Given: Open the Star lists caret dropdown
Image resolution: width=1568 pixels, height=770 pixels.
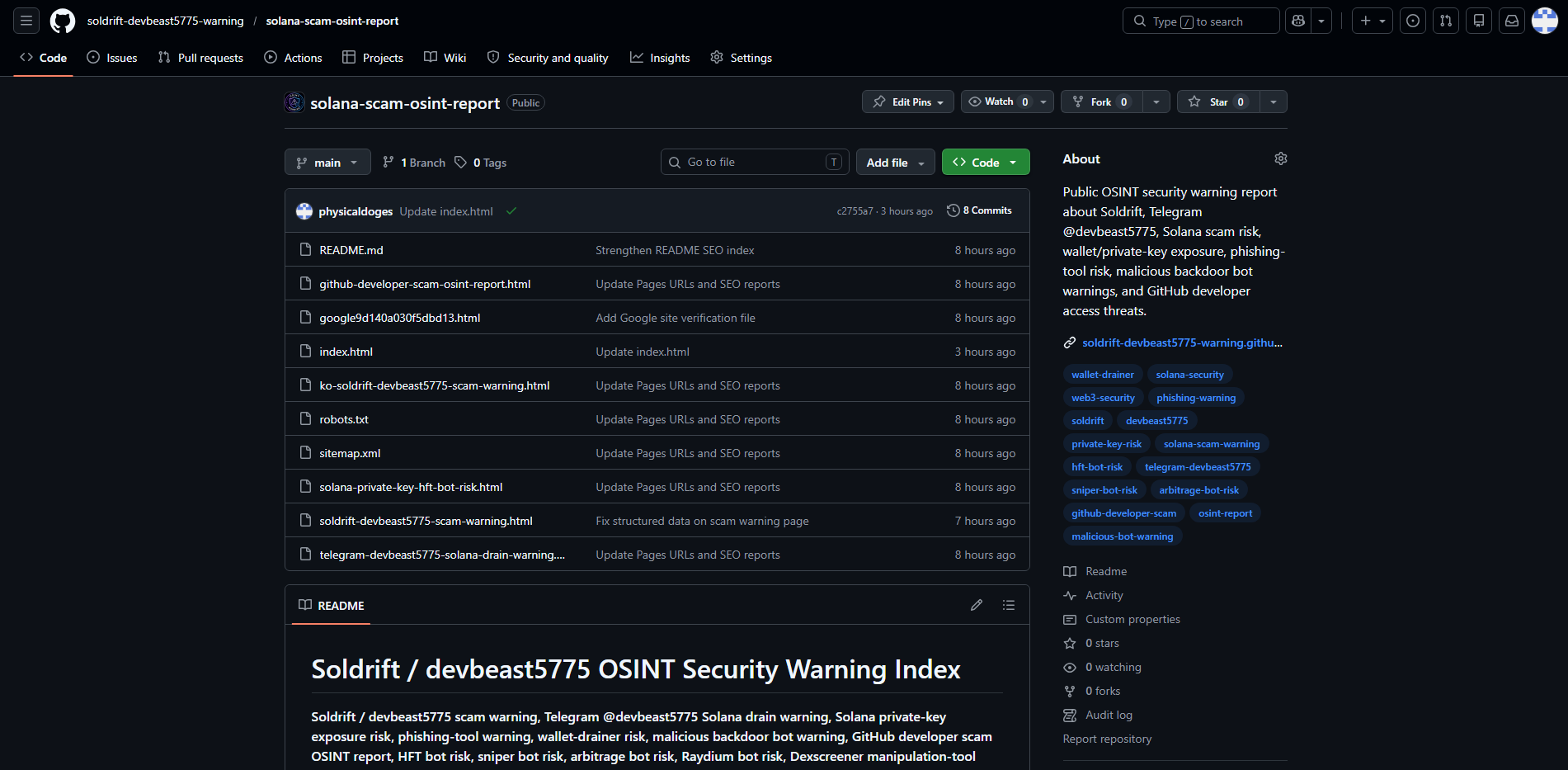Looking at the screenshot, I should (1274, 102).
